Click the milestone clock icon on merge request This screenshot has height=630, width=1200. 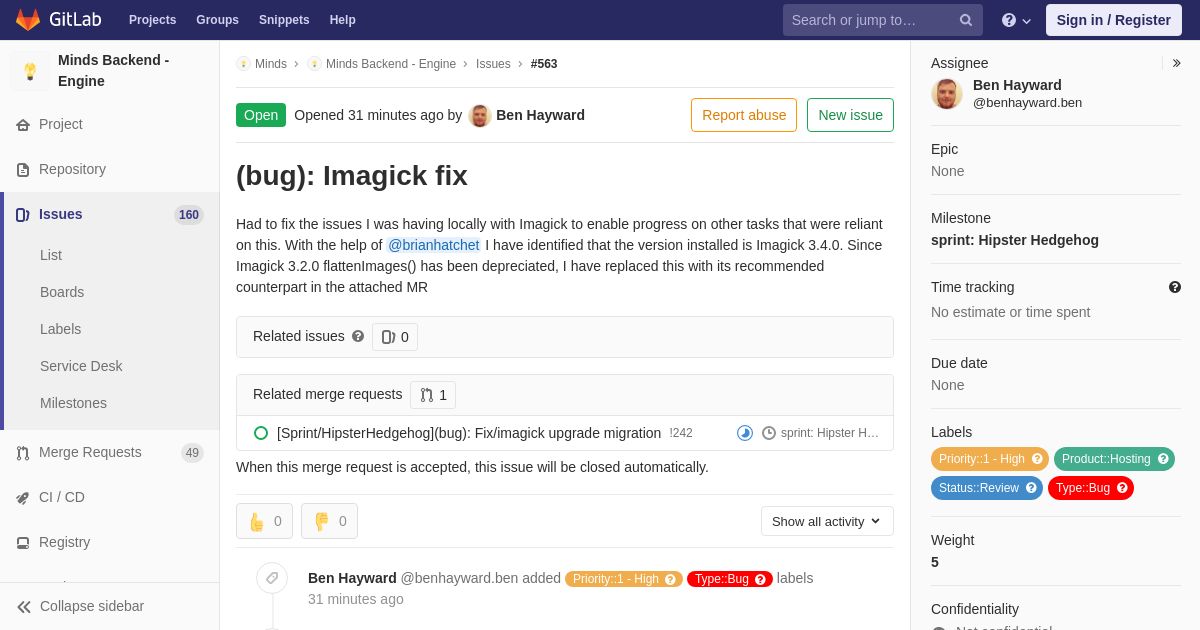pos(769,433)
